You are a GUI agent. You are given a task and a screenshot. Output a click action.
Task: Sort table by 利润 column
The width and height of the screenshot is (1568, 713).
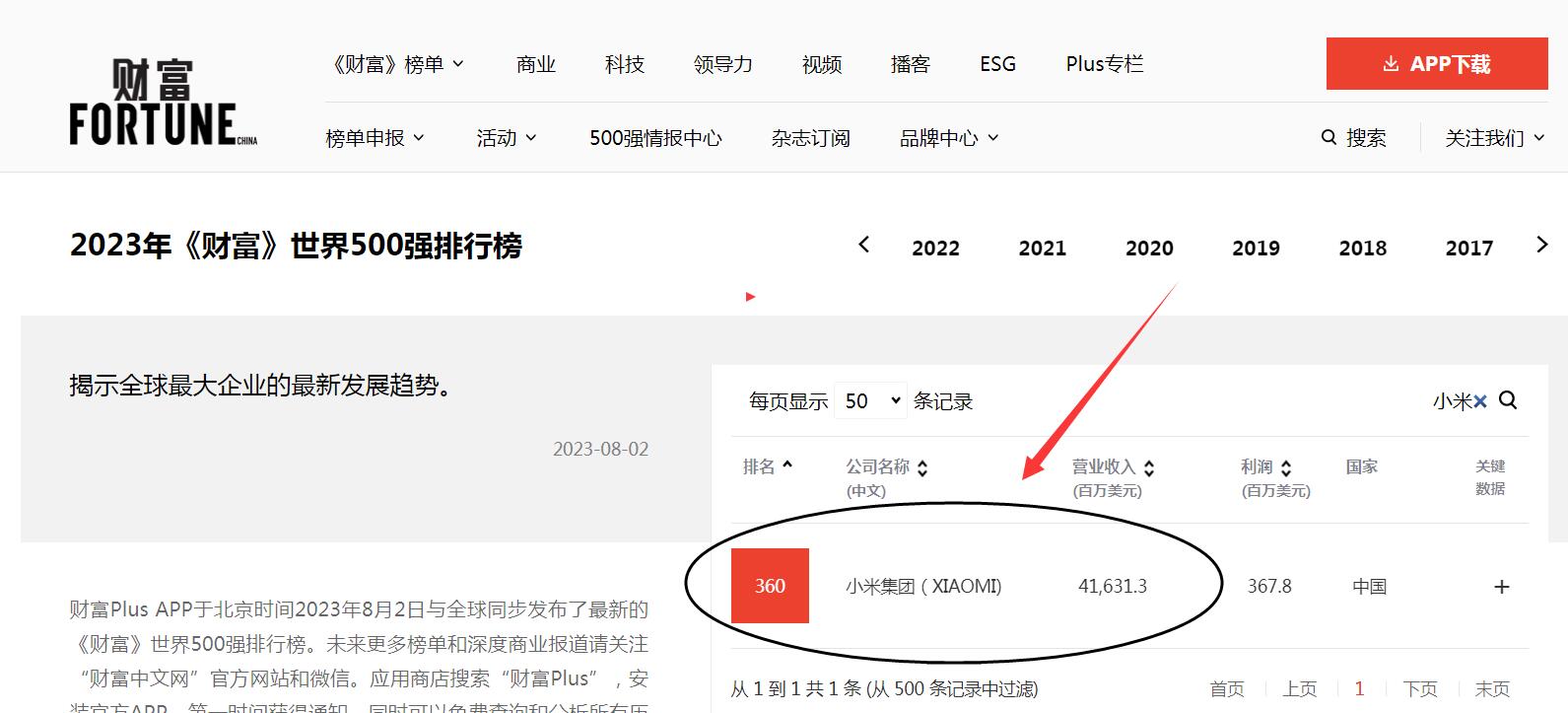point(1266,467)
